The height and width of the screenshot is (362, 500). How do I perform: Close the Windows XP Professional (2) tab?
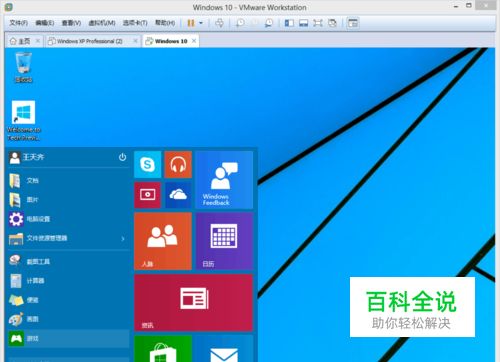pyautogui.click(x=135, y=41)
